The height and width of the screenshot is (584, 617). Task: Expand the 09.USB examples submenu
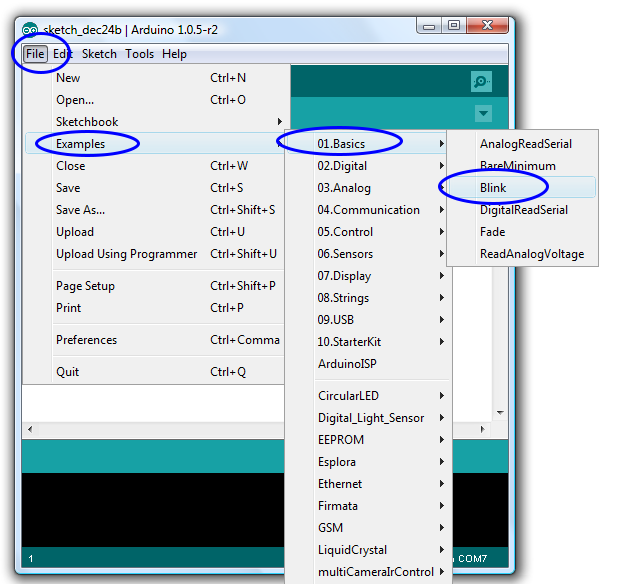click(x=369, y=320)
